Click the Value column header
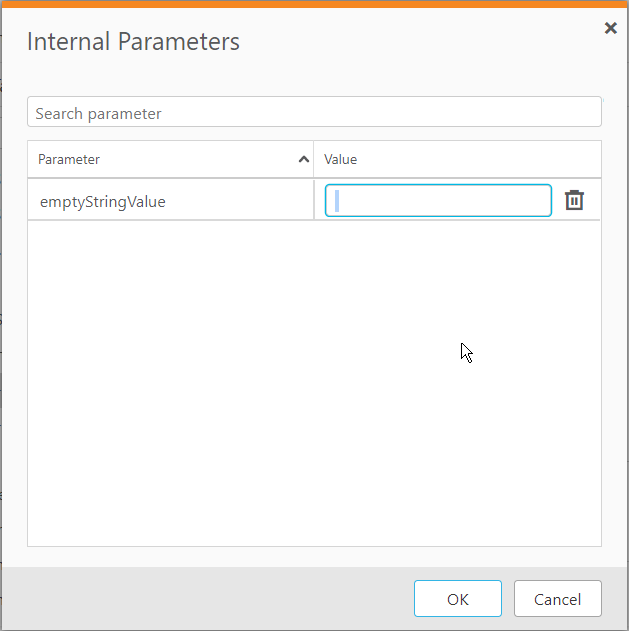Screen dimensions: 629x631 pyautogui.click(x=341, y=160)
